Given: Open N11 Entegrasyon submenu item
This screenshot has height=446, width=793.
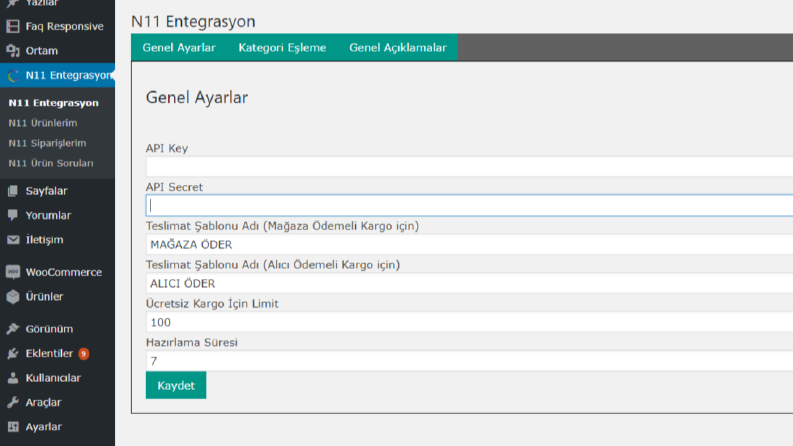Looking at the screenshot, I should point(54,103).
